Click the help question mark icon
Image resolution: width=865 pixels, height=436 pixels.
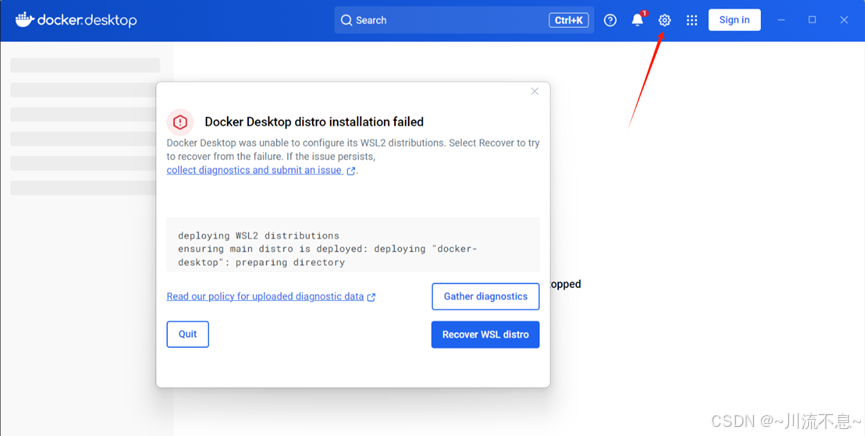[x=610, y=20]
